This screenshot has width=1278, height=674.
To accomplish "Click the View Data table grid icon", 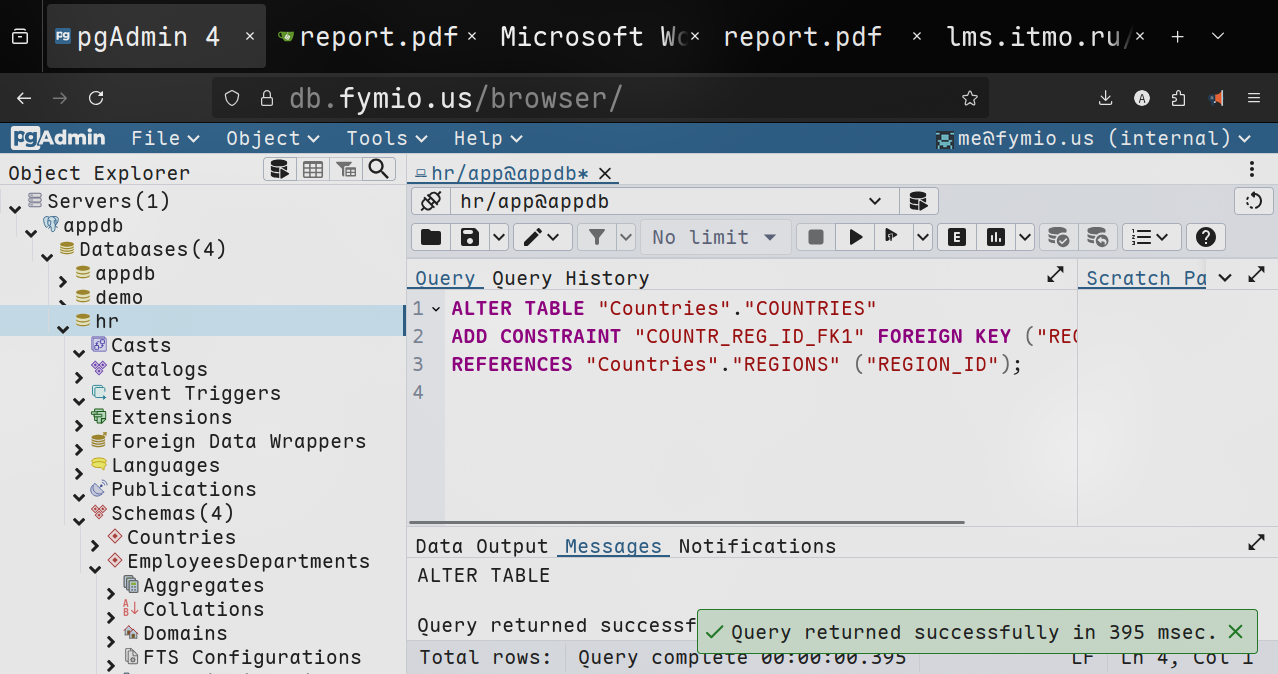I will pos(313,170).
